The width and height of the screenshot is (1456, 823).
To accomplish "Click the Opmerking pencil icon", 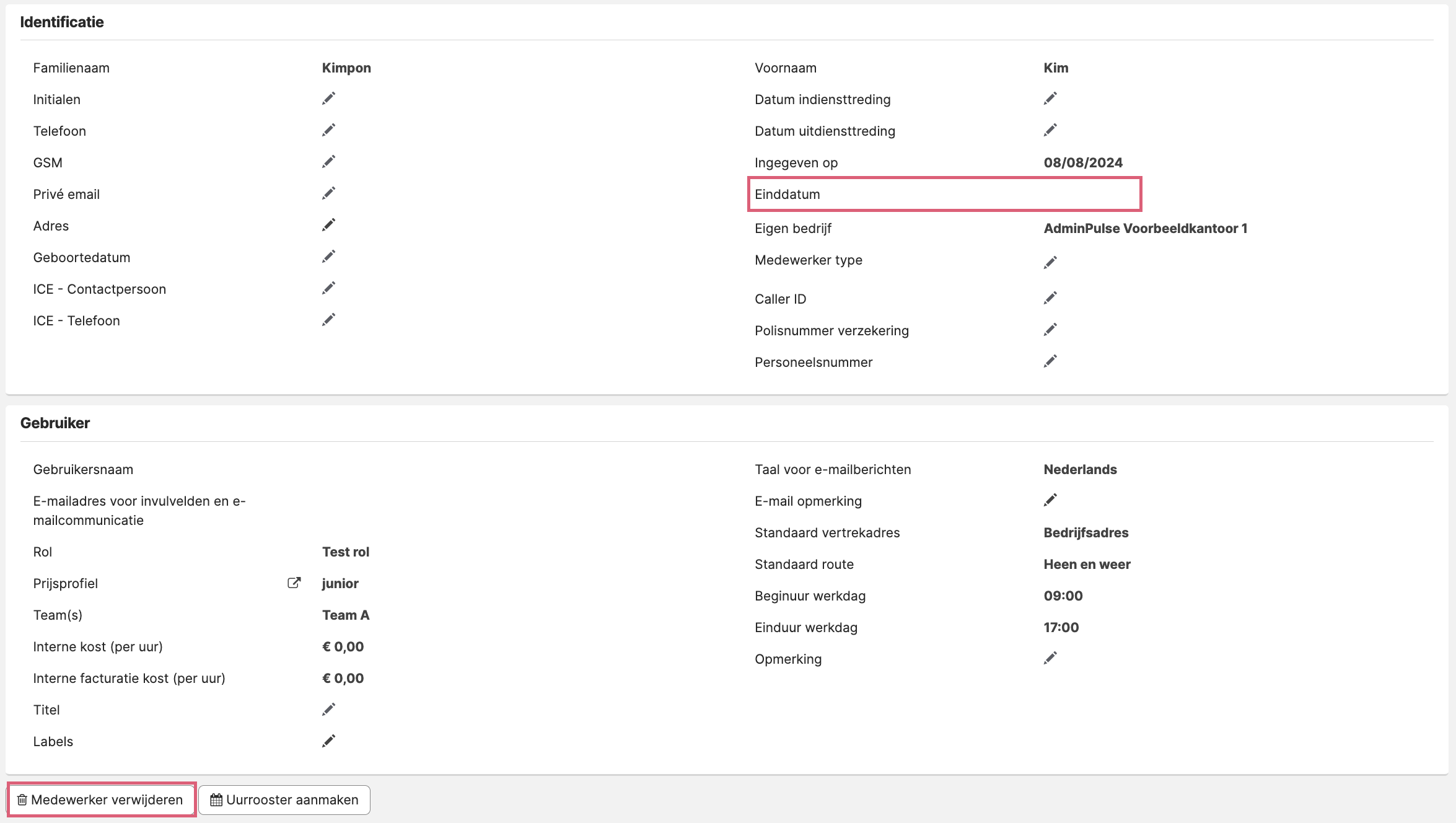I will pyautogui.click(x=1050, y=658).
